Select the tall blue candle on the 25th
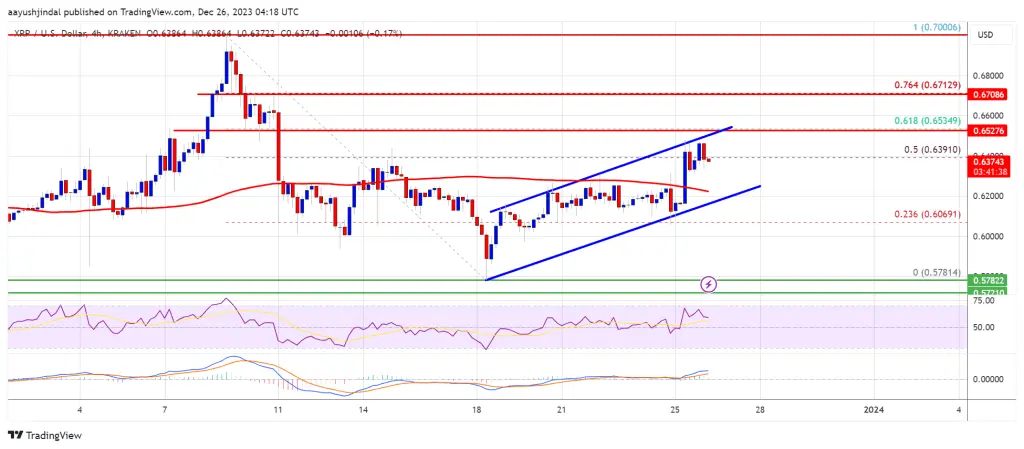The height and width of the screenshot is (449, 1024). coord(687,178)
